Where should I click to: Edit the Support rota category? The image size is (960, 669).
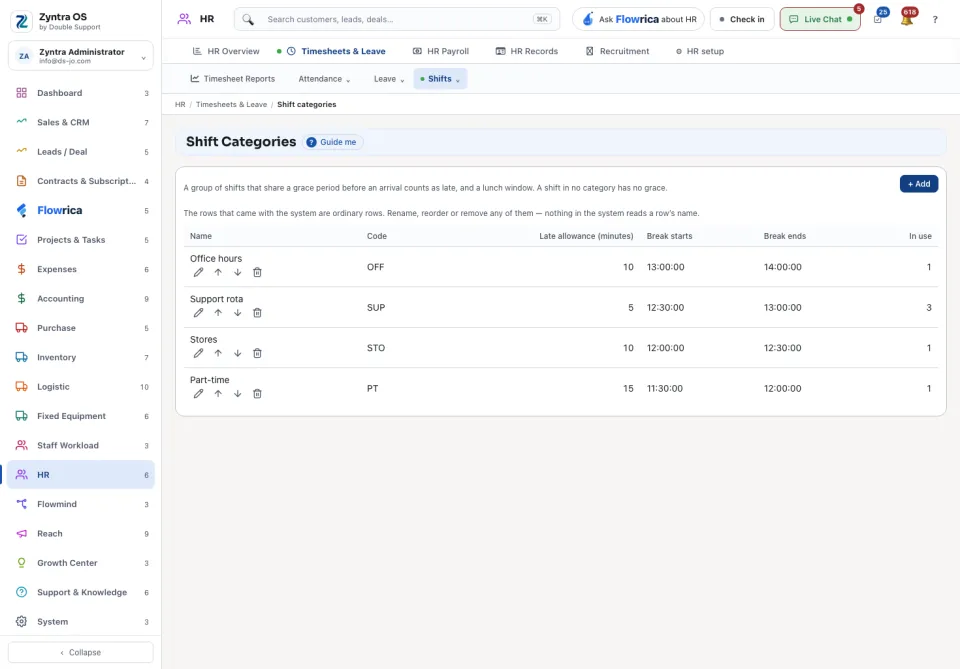tap(198, 313)
